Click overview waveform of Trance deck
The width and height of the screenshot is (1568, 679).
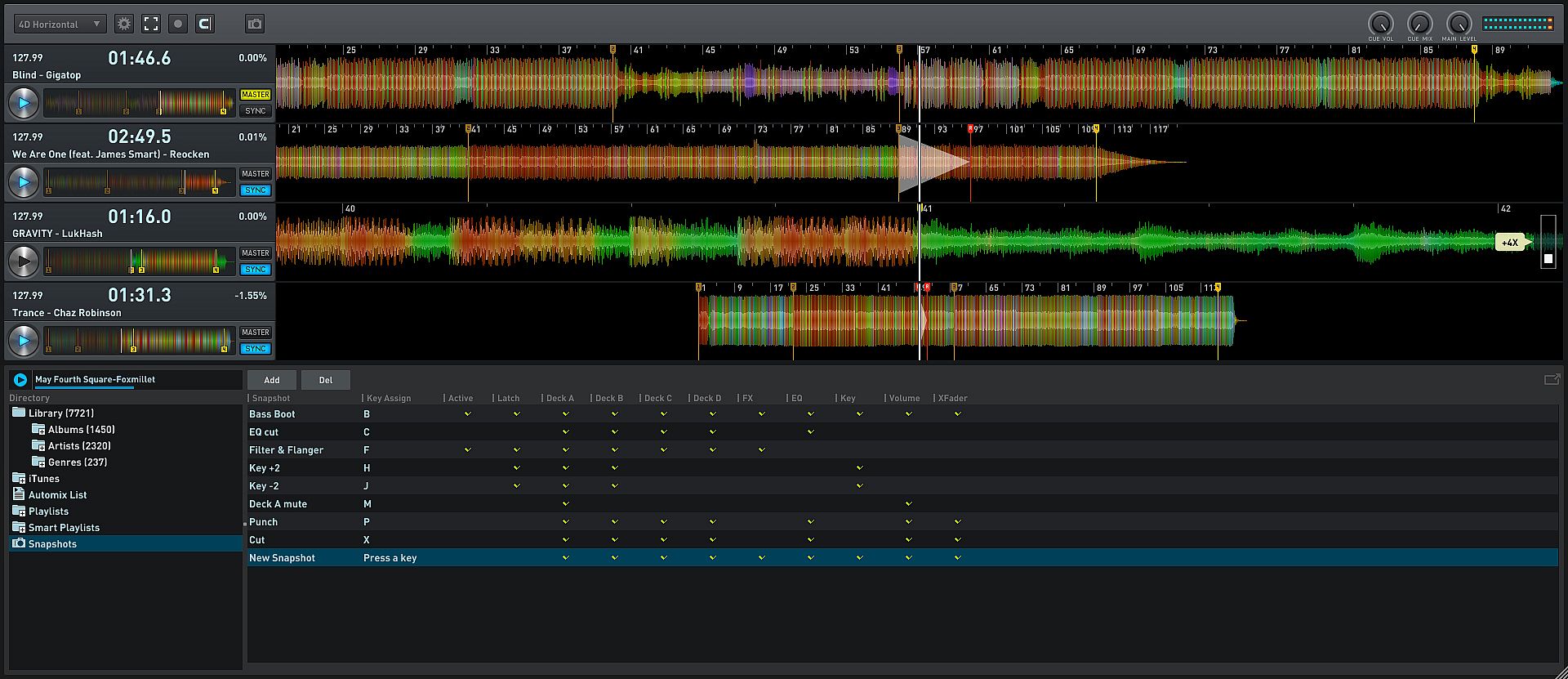(x=139, y=341)
